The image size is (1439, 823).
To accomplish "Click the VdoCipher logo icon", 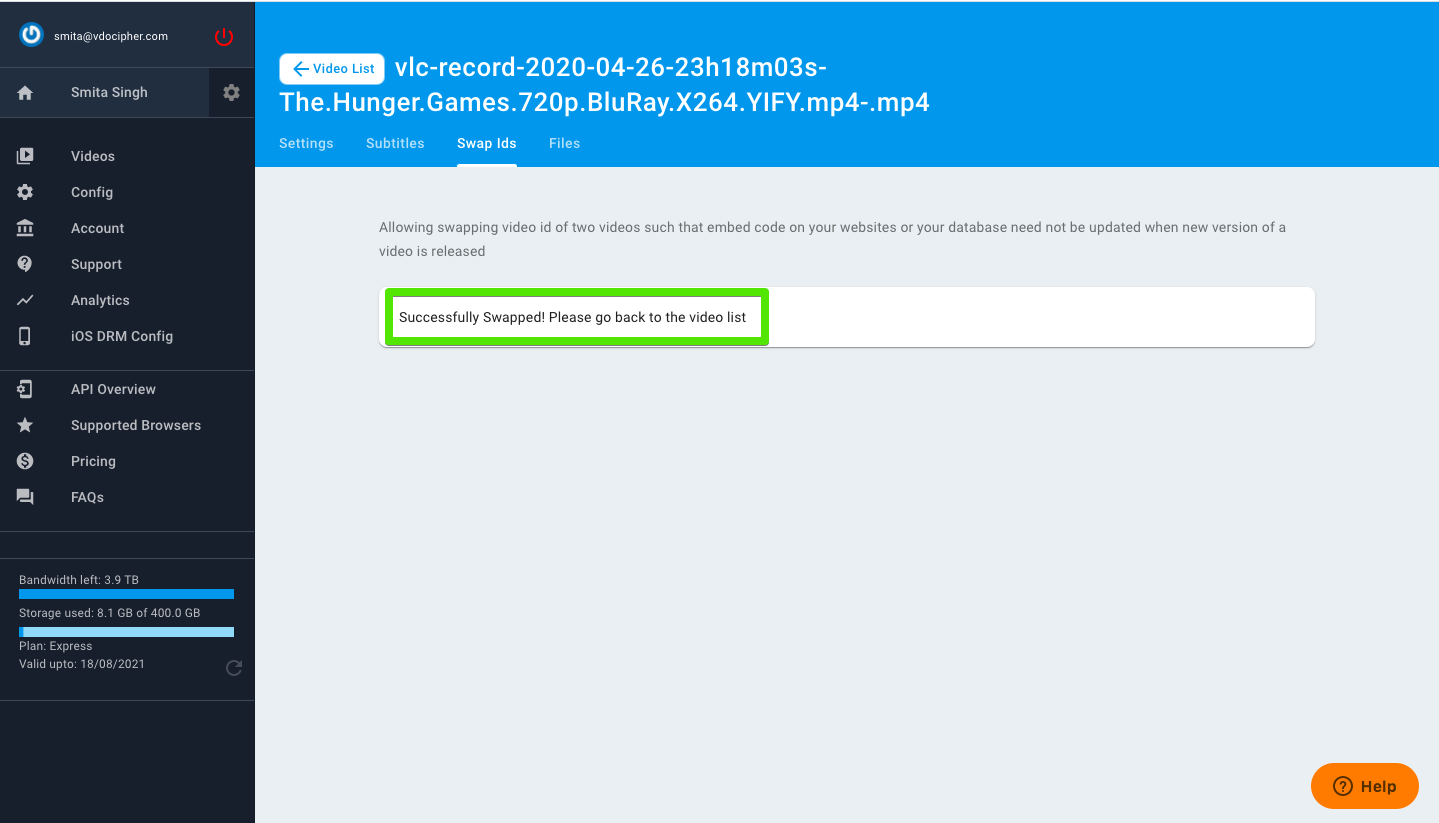I will [32, 35].
